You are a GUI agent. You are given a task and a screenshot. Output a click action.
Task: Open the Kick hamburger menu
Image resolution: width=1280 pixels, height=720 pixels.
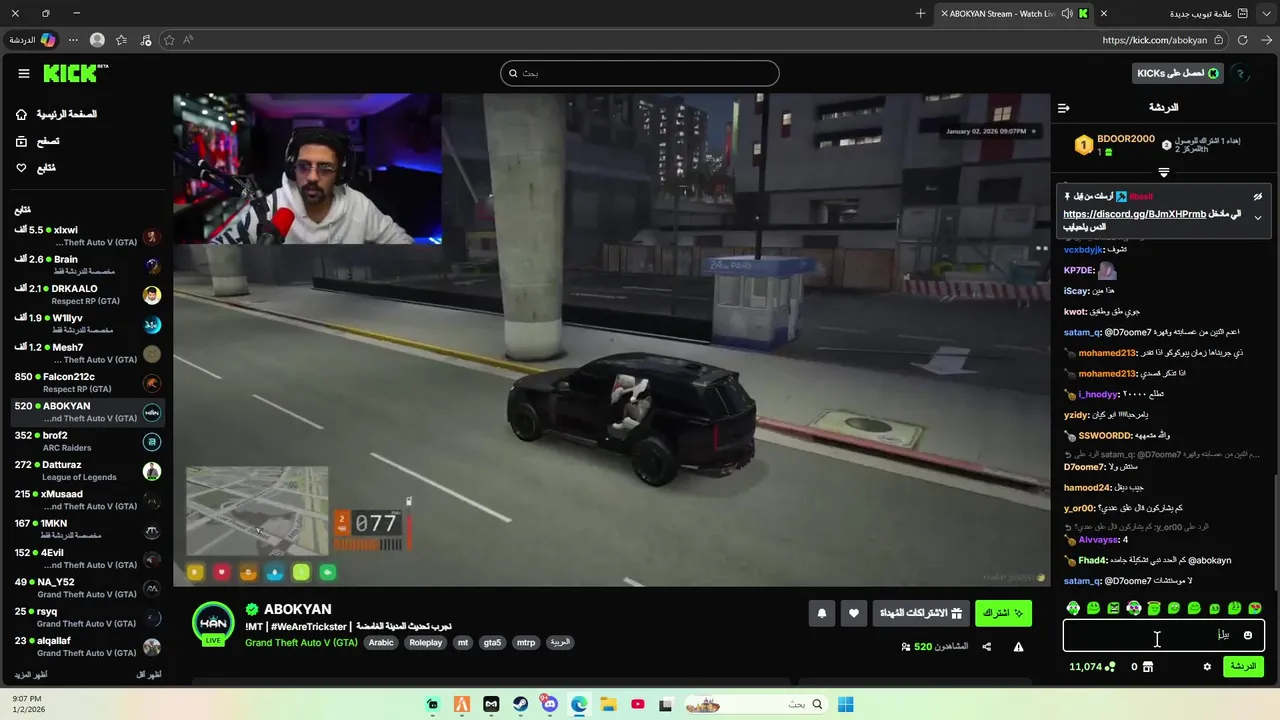[24, 73]
